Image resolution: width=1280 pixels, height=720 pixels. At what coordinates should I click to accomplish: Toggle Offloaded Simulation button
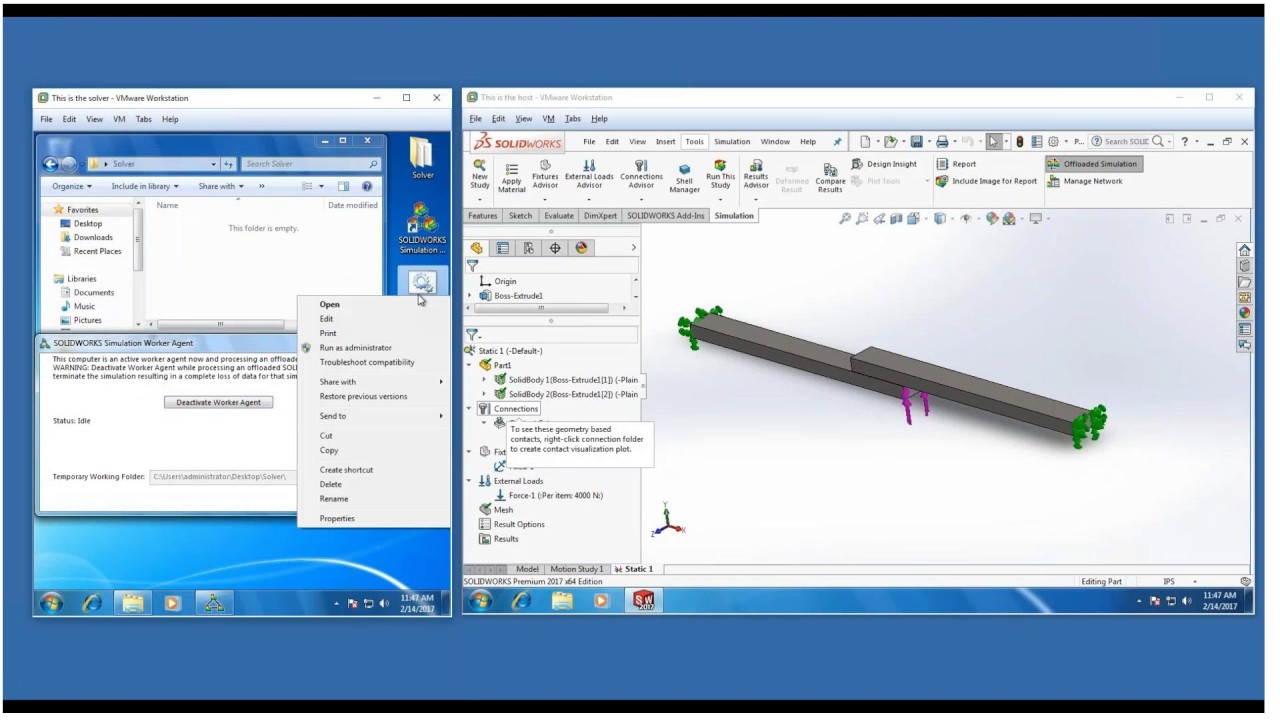tap(1093, 164)
